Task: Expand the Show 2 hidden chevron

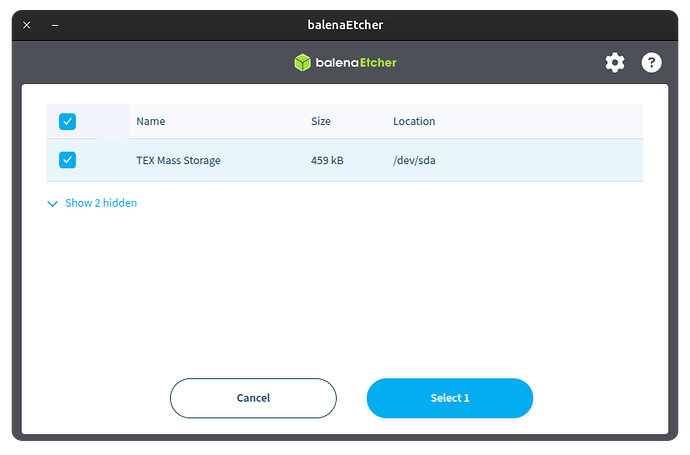Action: pos(52,204)
